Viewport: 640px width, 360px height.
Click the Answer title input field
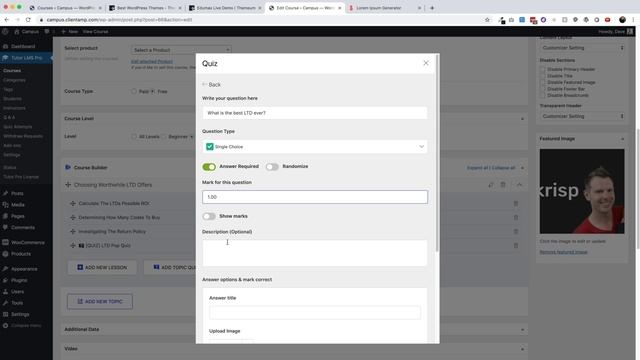[315, 312]
